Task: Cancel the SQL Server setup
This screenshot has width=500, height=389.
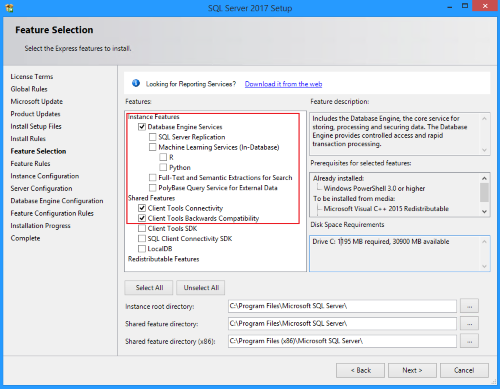Action: (x=464, y=370)
